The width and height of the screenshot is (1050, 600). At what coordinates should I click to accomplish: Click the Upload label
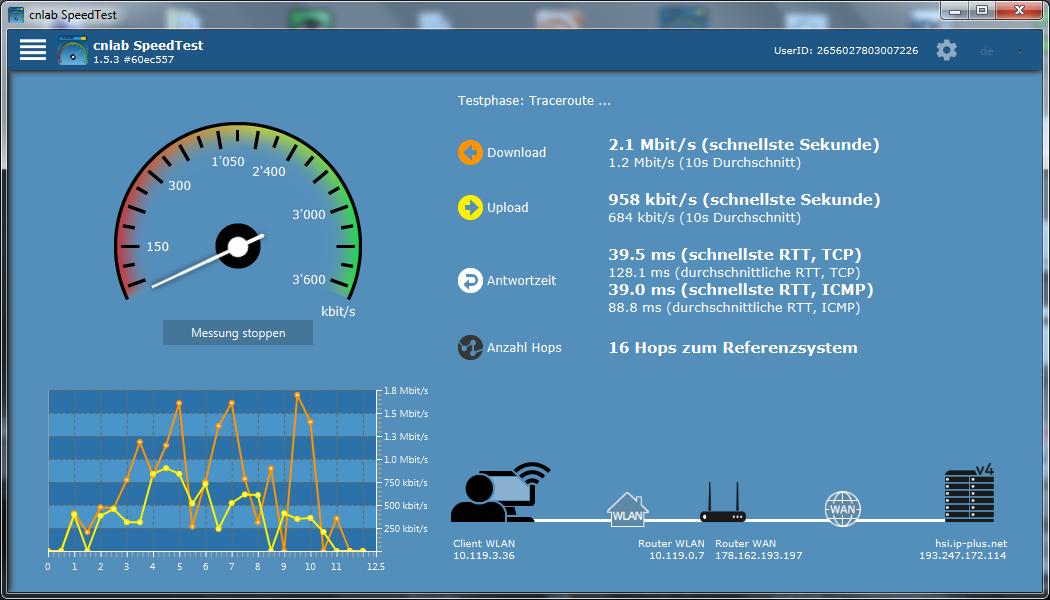pos(508,208)
